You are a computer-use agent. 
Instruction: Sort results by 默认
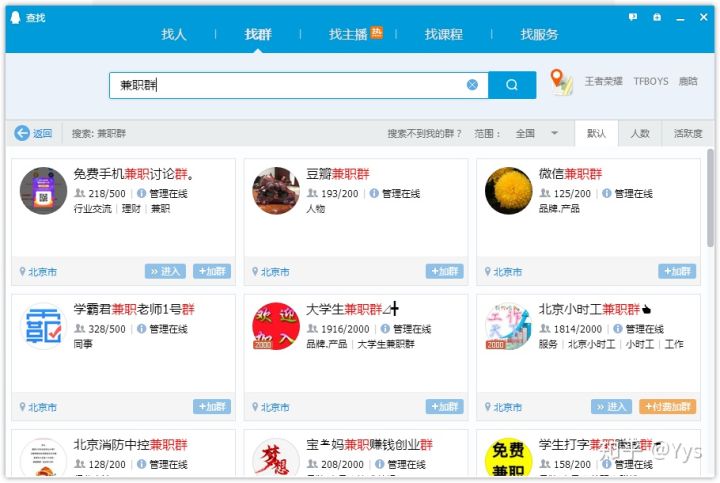[596, 133]
